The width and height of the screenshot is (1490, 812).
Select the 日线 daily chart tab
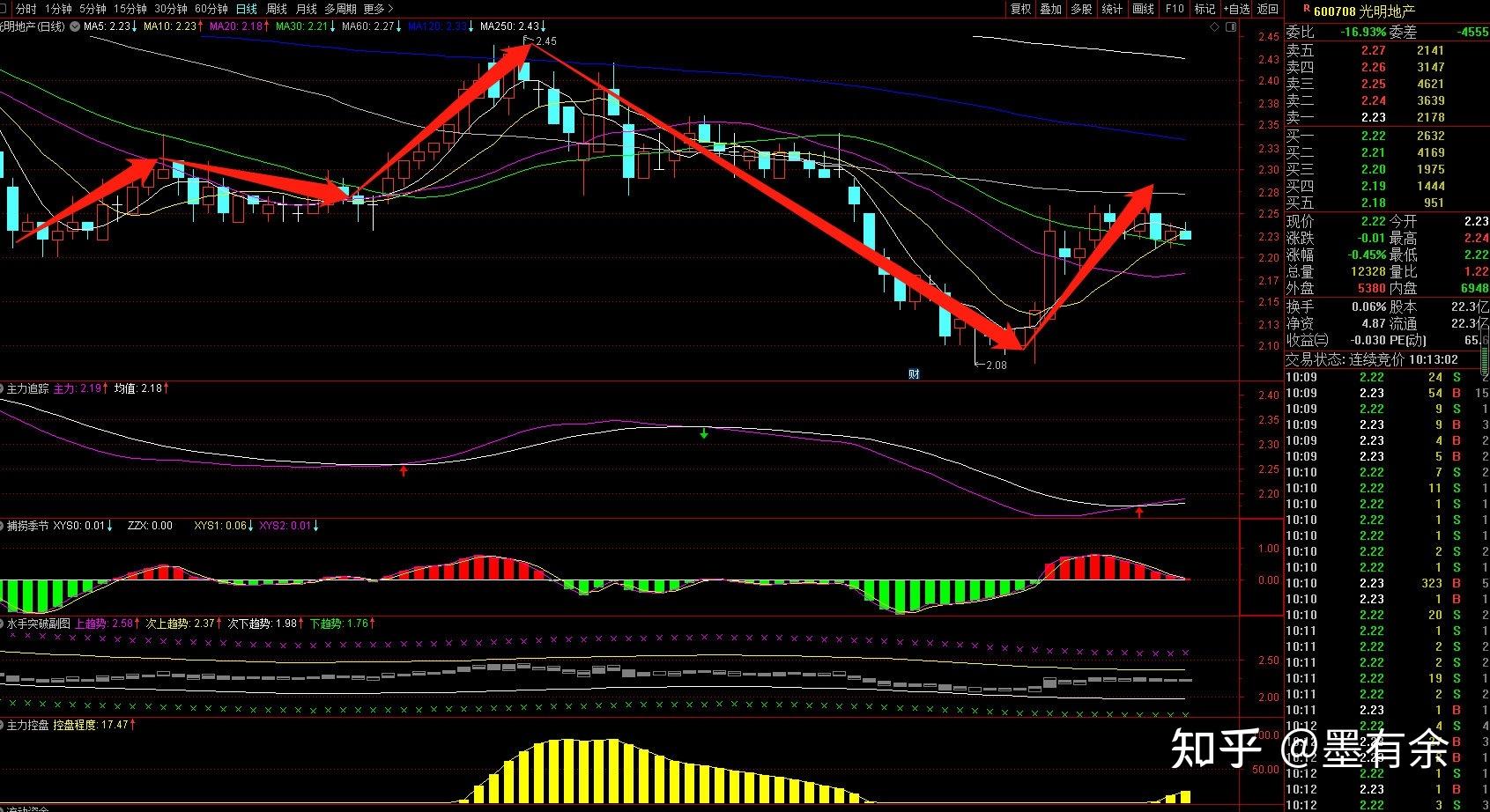tap(247, 9)
